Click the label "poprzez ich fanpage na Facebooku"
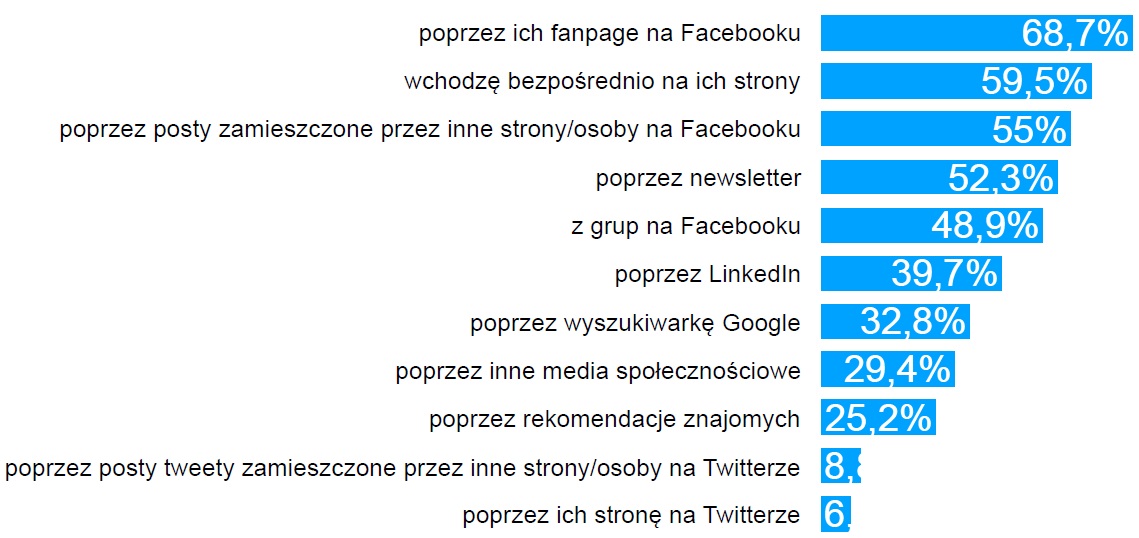 [610, 33]
